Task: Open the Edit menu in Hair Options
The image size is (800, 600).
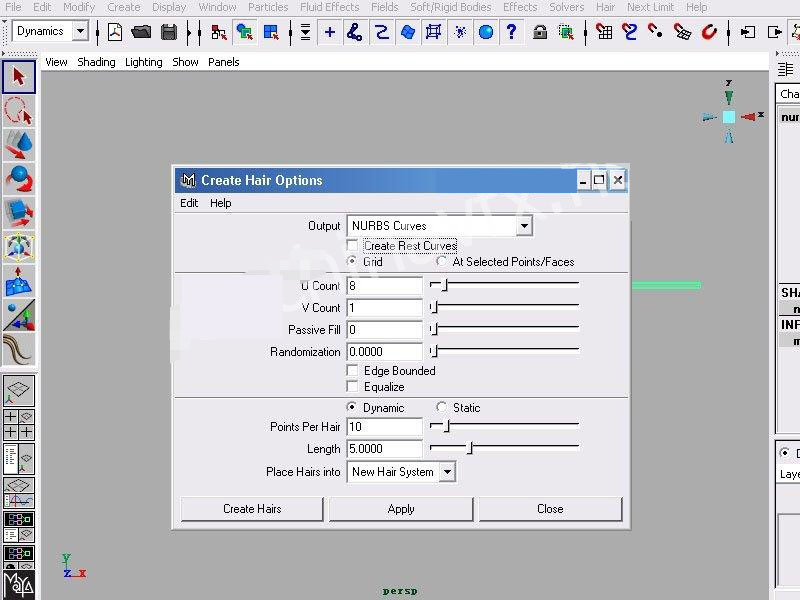Action: [x=189, y=203]
